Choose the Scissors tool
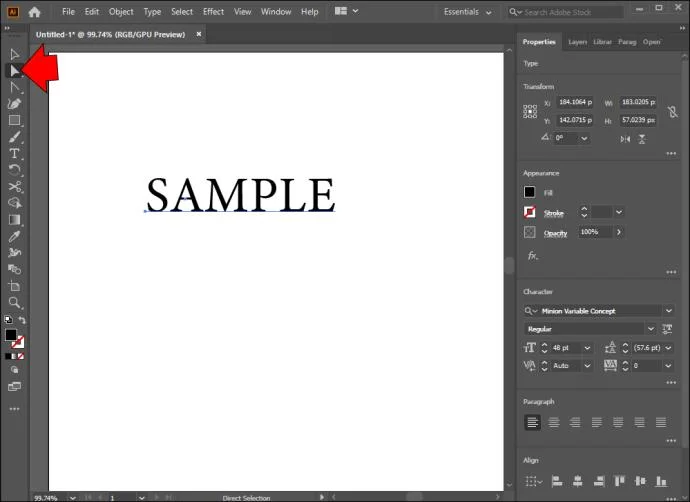The image size is (690, 502). pos(14,187)
